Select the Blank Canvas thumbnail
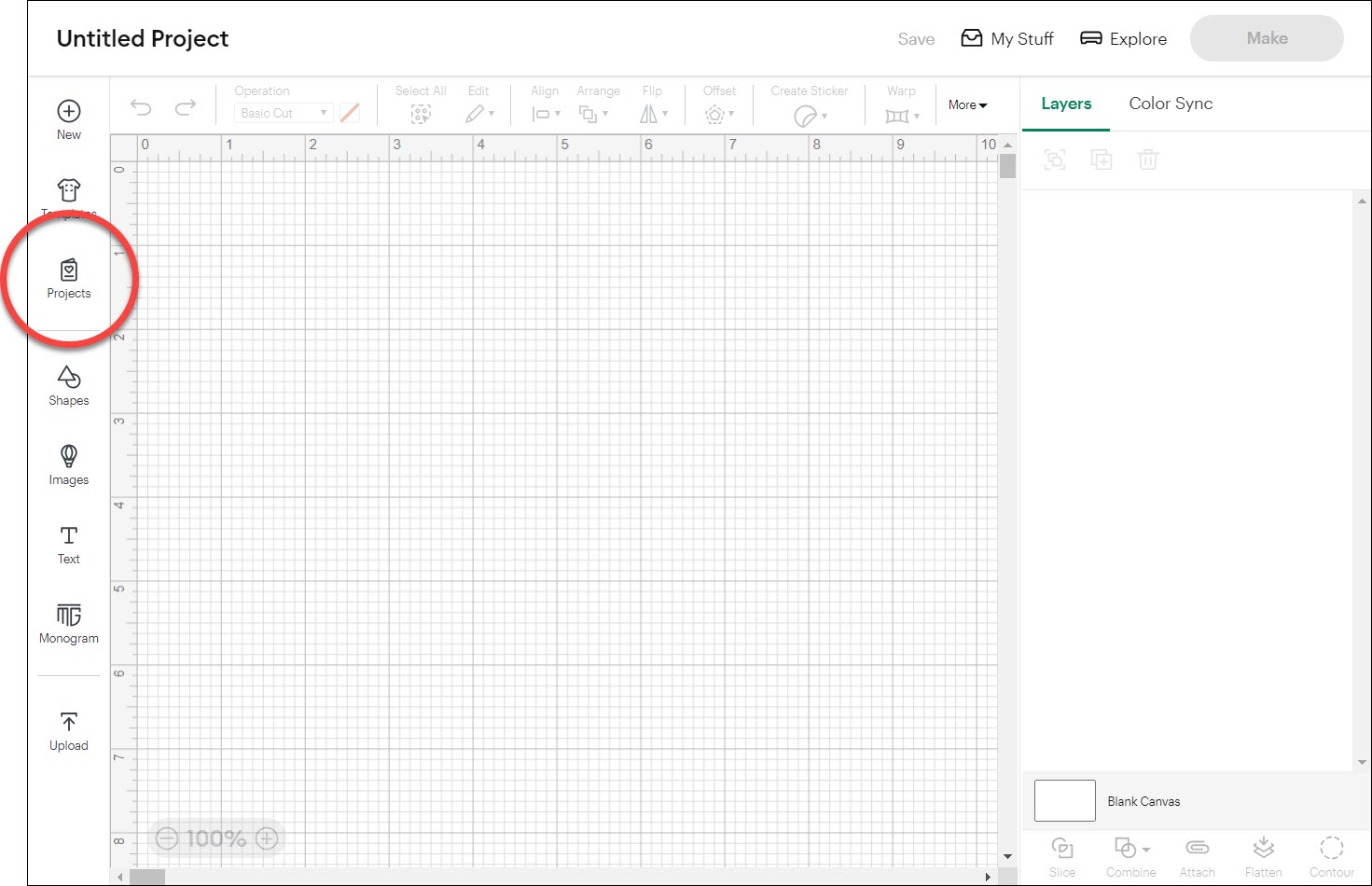The height and width of the screenshot is (886, 1372). (x=1064, y=800)
